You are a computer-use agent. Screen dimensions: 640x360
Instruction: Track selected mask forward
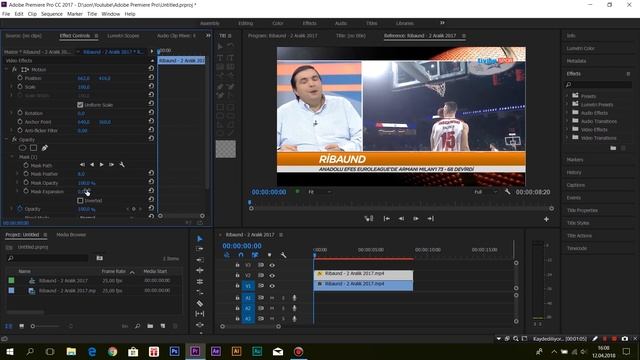coord(102,164)
